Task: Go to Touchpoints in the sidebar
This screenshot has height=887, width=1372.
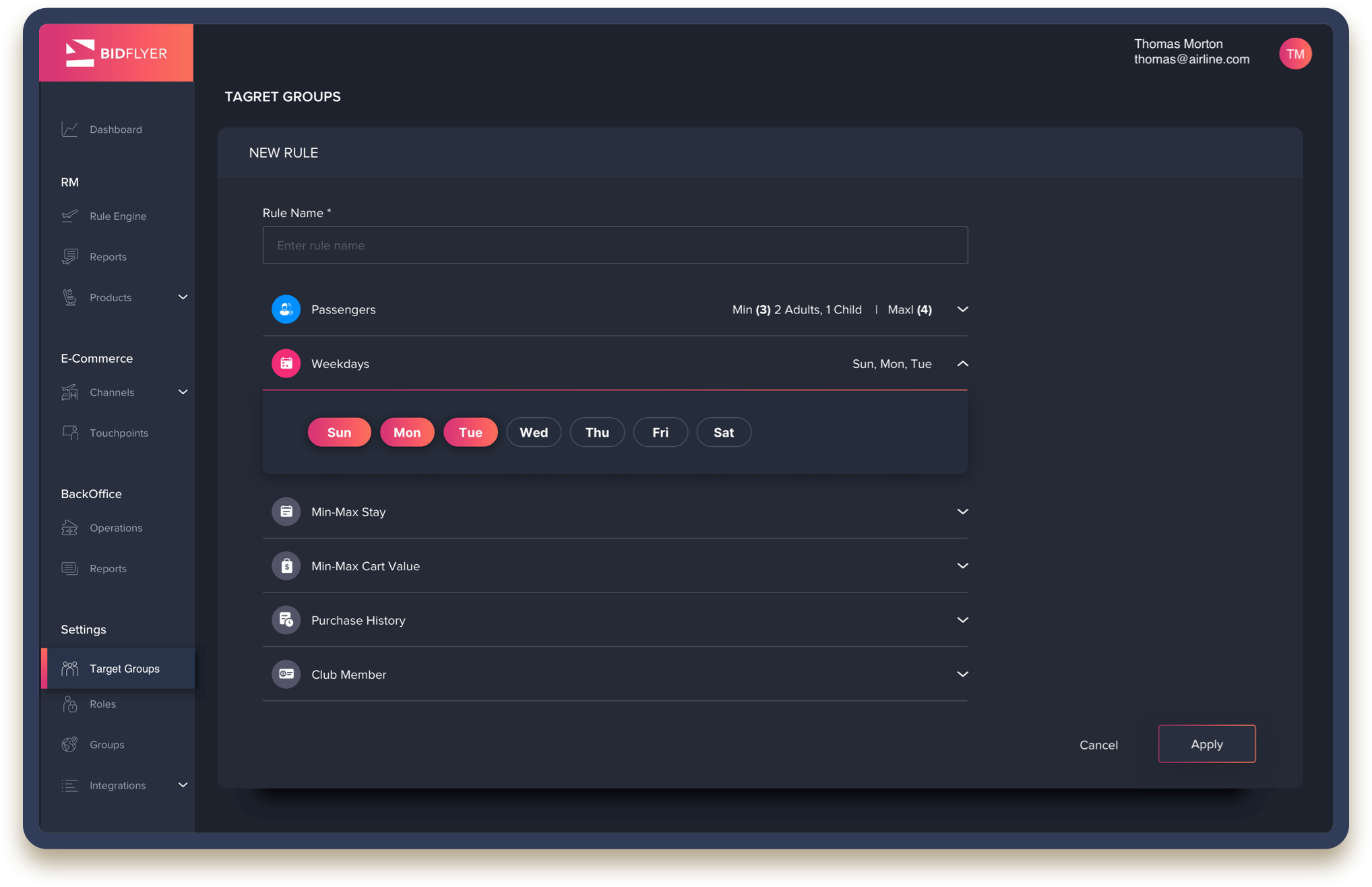Action: coord(119,433)
